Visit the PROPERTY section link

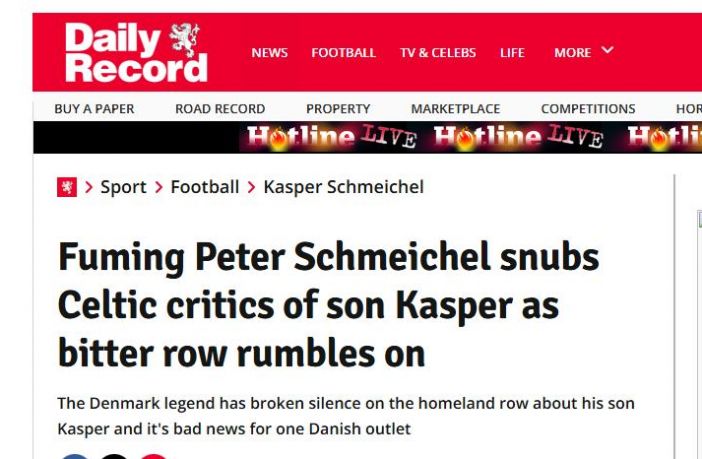[x=338, y=109]
